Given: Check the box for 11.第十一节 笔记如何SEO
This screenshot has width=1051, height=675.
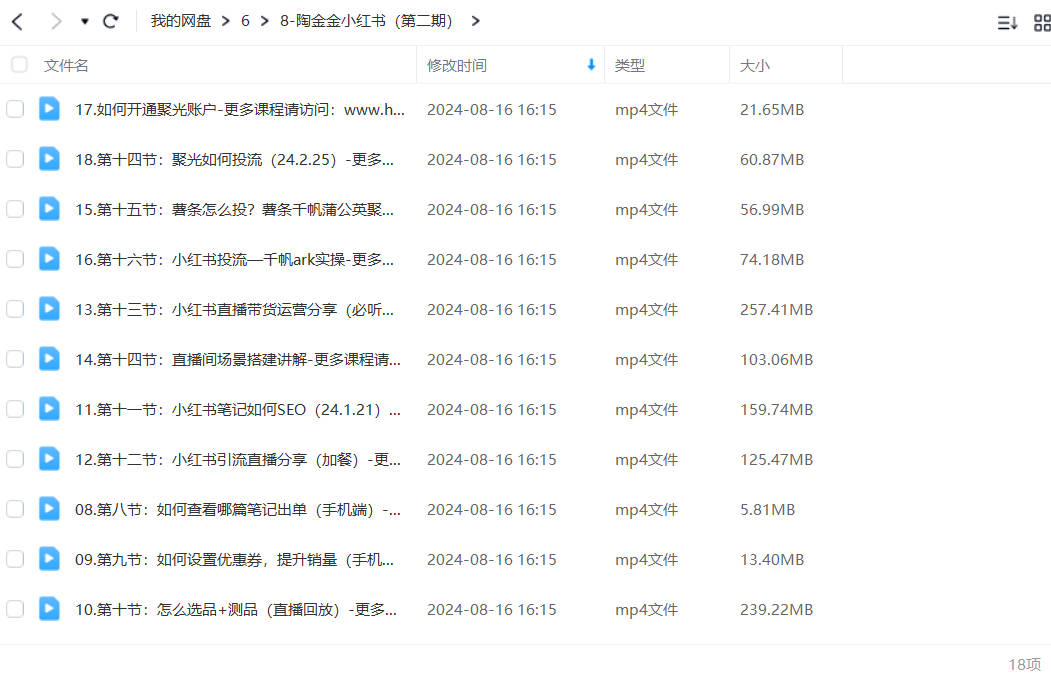Looking at the screenshot, I should (x=15, y=409).
